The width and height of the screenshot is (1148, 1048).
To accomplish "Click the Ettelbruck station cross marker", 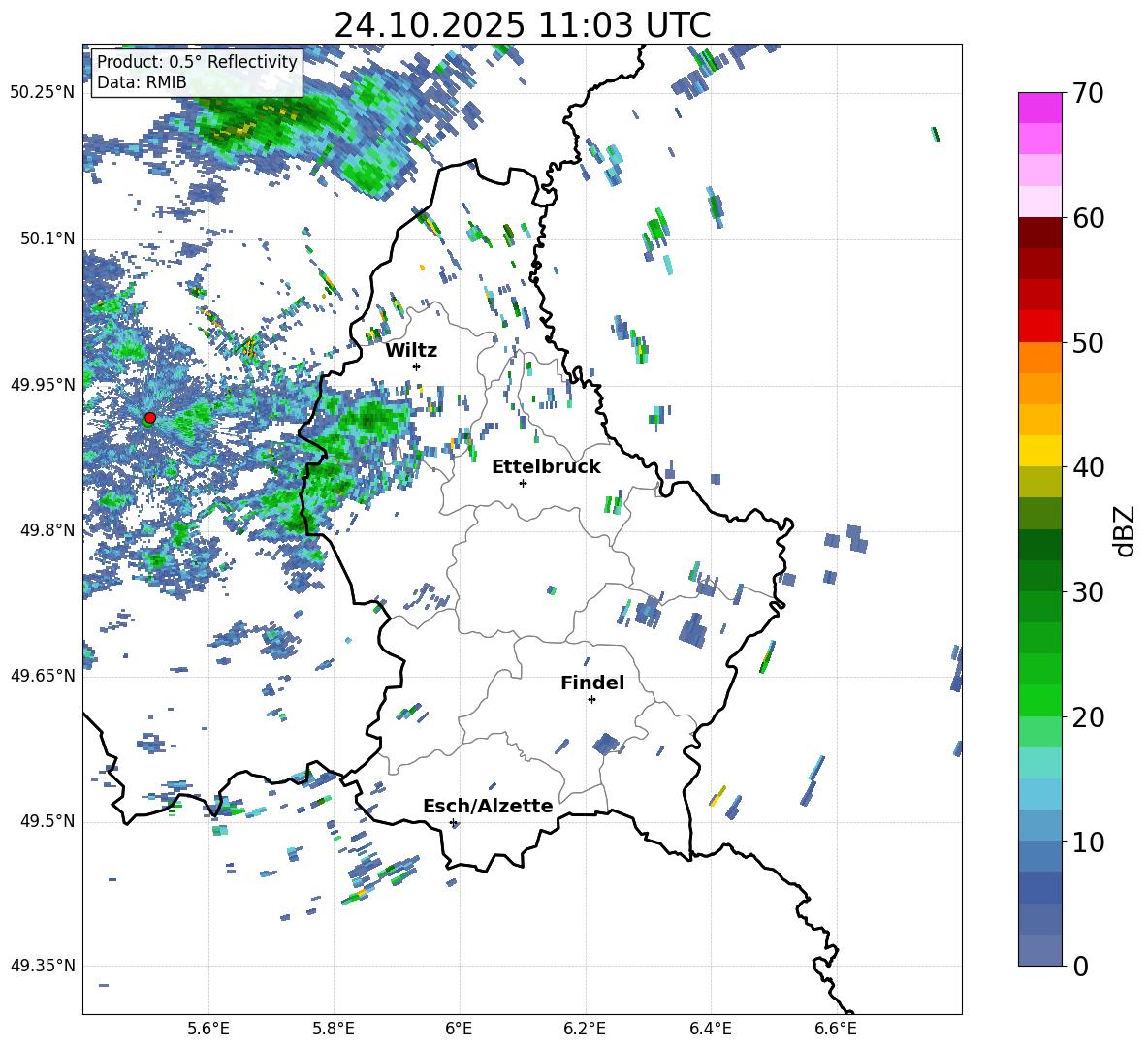I will click(523, 483).
